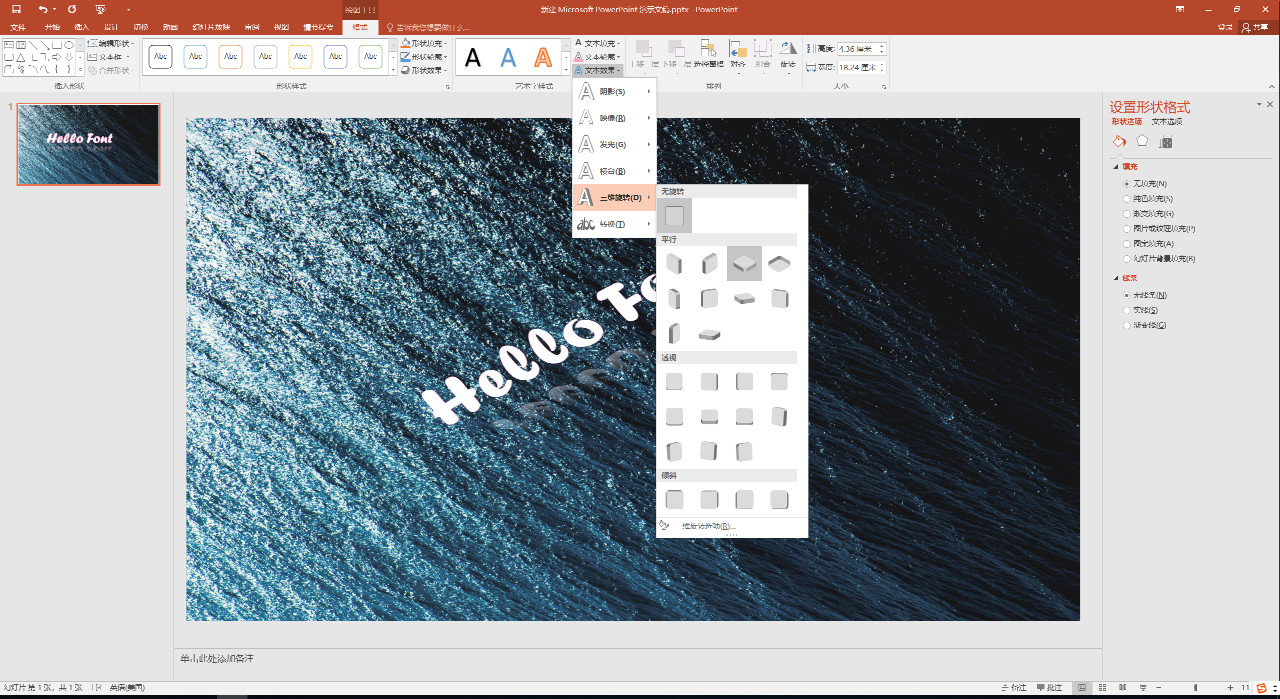1280x699 pixels.
Task: Click the Effects pentagon icon in format pane
Action: 1142,142
